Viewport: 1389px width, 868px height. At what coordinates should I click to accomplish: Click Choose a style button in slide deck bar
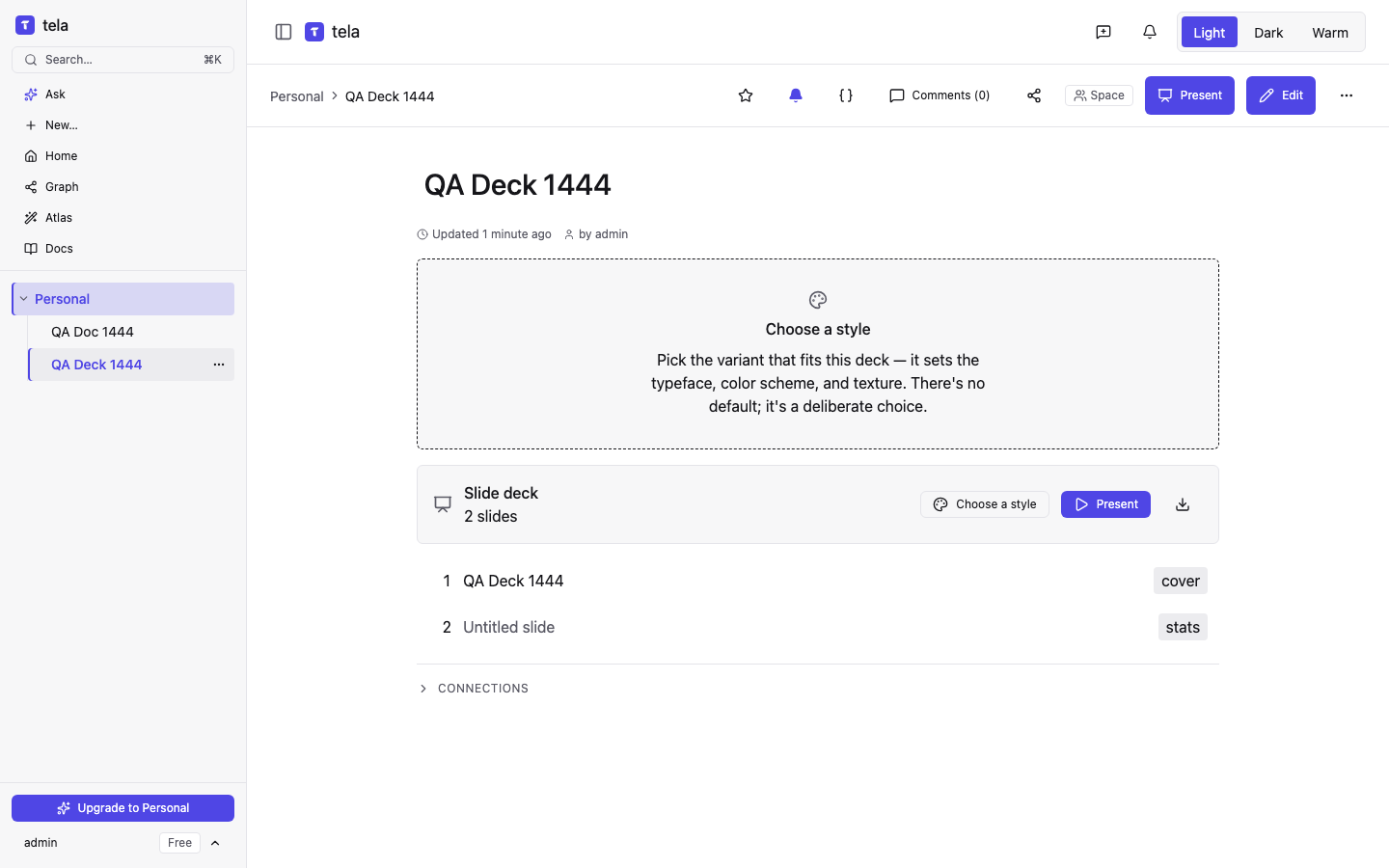[x=985, y=504]
